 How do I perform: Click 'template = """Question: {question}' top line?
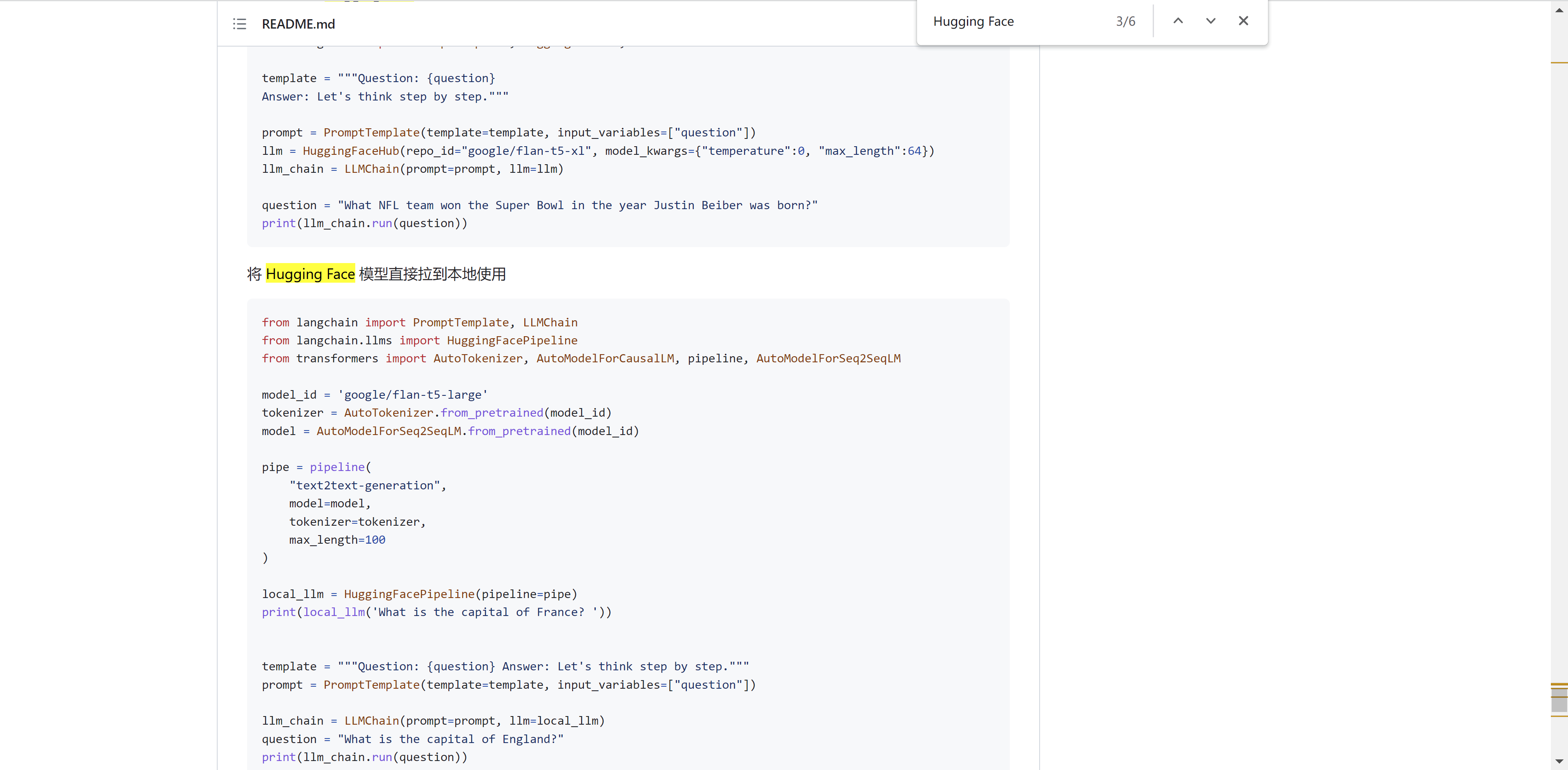click(379, 78)
